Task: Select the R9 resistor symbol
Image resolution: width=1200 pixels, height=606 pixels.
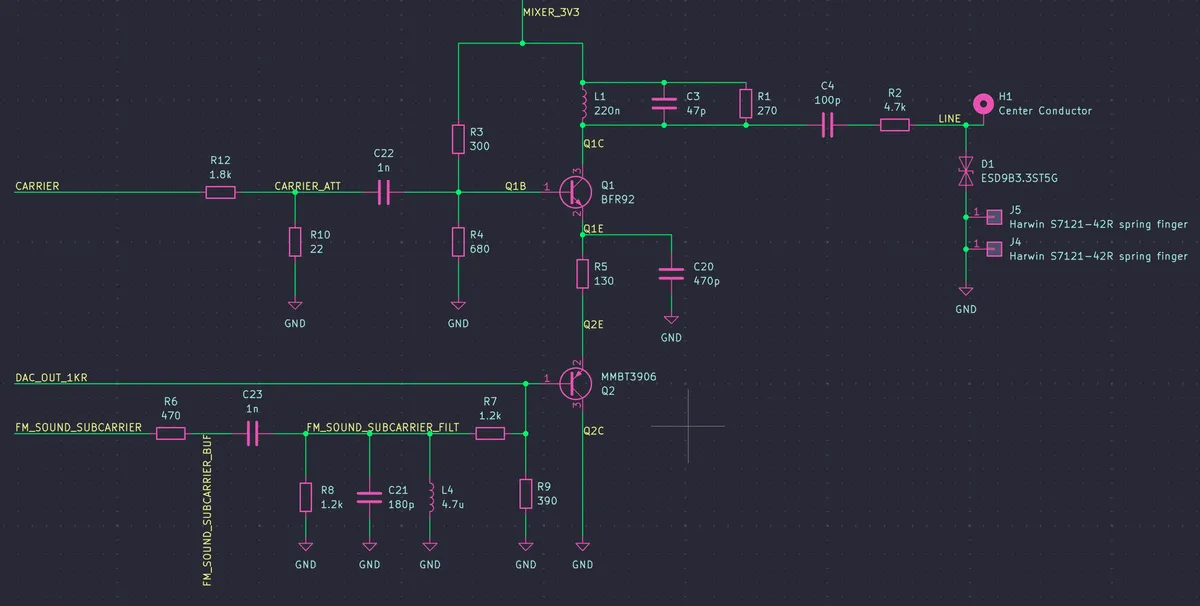Action: (x=525, y=493)
